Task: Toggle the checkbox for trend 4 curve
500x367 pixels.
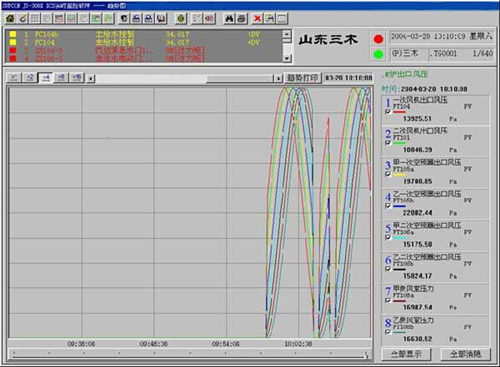Action: pyautogui.click(x=388, y=206)
